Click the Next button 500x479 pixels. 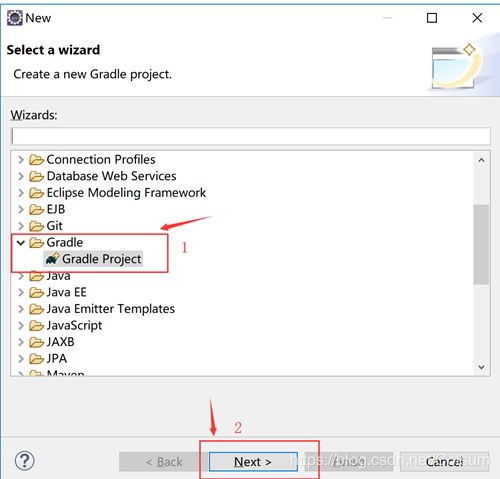pos(253,462)
